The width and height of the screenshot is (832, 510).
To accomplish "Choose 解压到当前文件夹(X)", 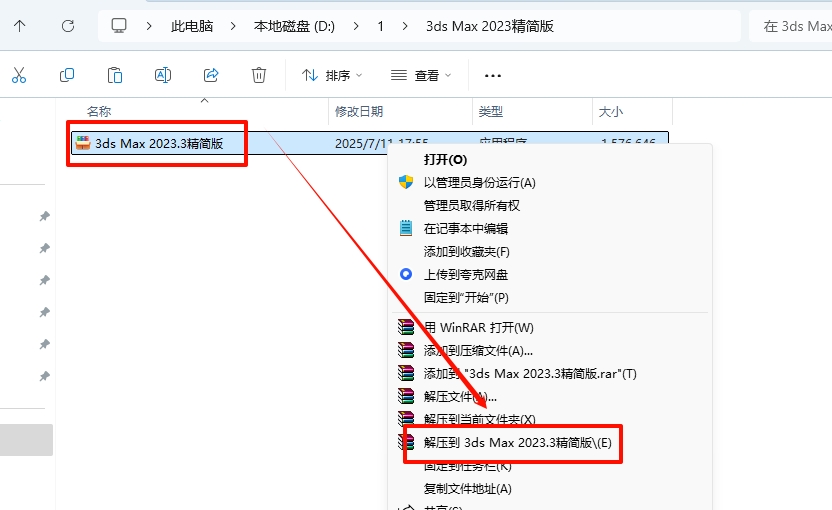I will [480, 419].
